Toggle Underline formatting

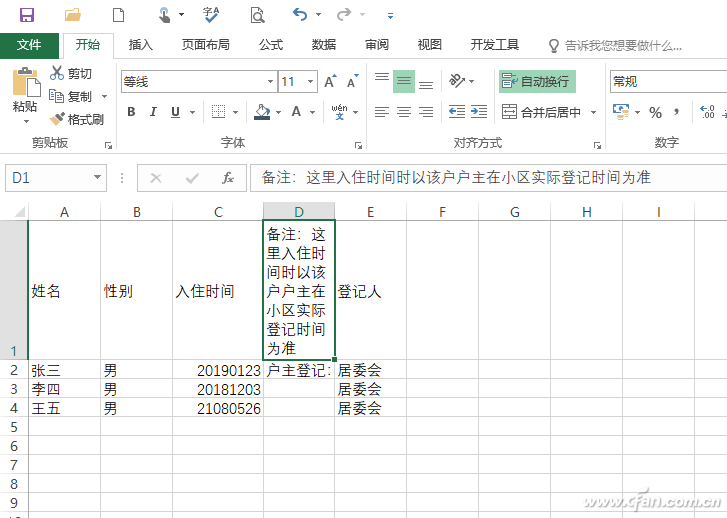click(175, 112)
